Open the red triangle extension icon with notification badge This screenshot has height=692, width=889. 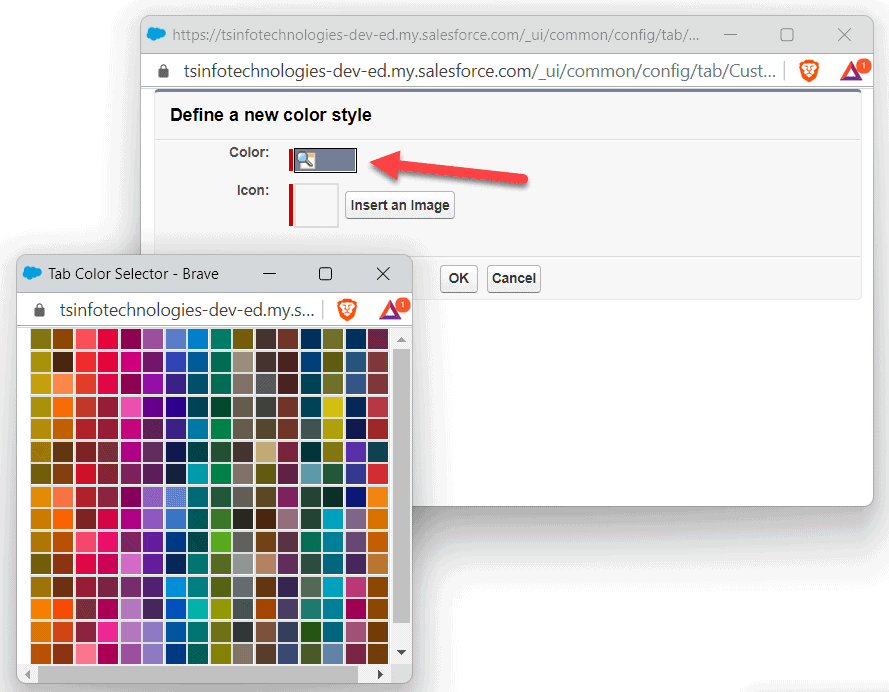pos(853,70)
